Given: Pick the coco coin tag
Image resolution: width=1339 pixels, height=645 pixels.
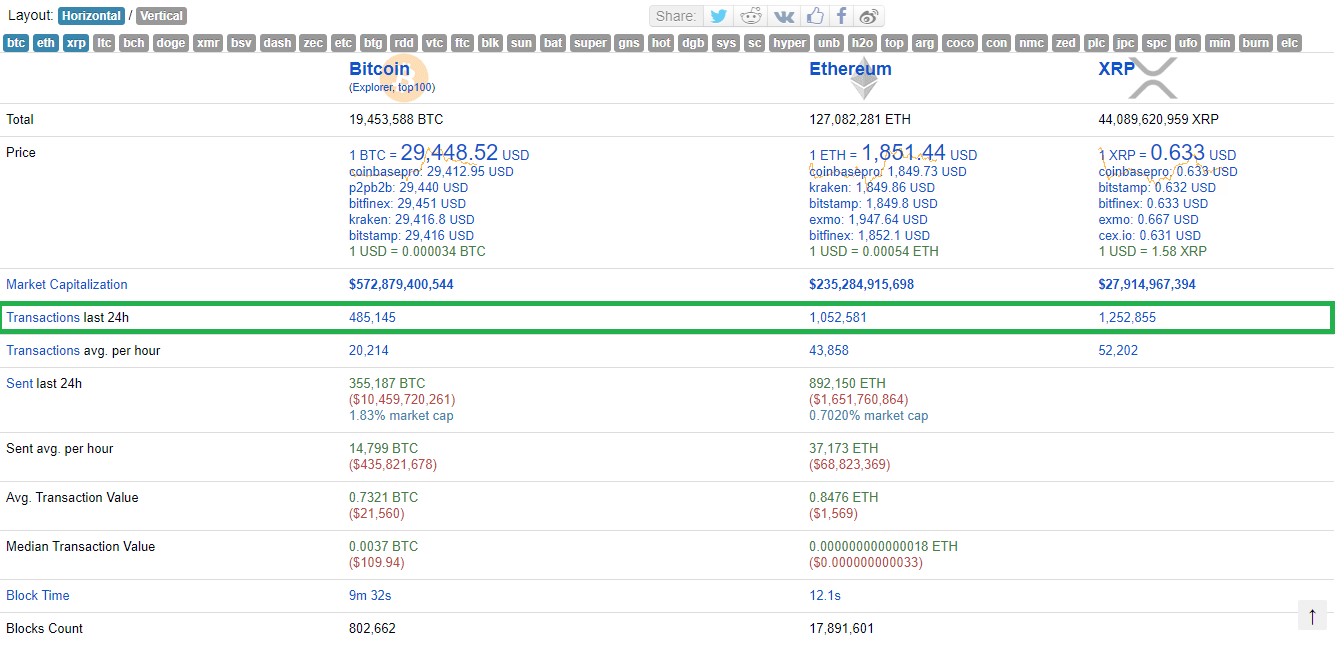Looking at the screenshot, I should pyautogui.click(x=960, y=43).
